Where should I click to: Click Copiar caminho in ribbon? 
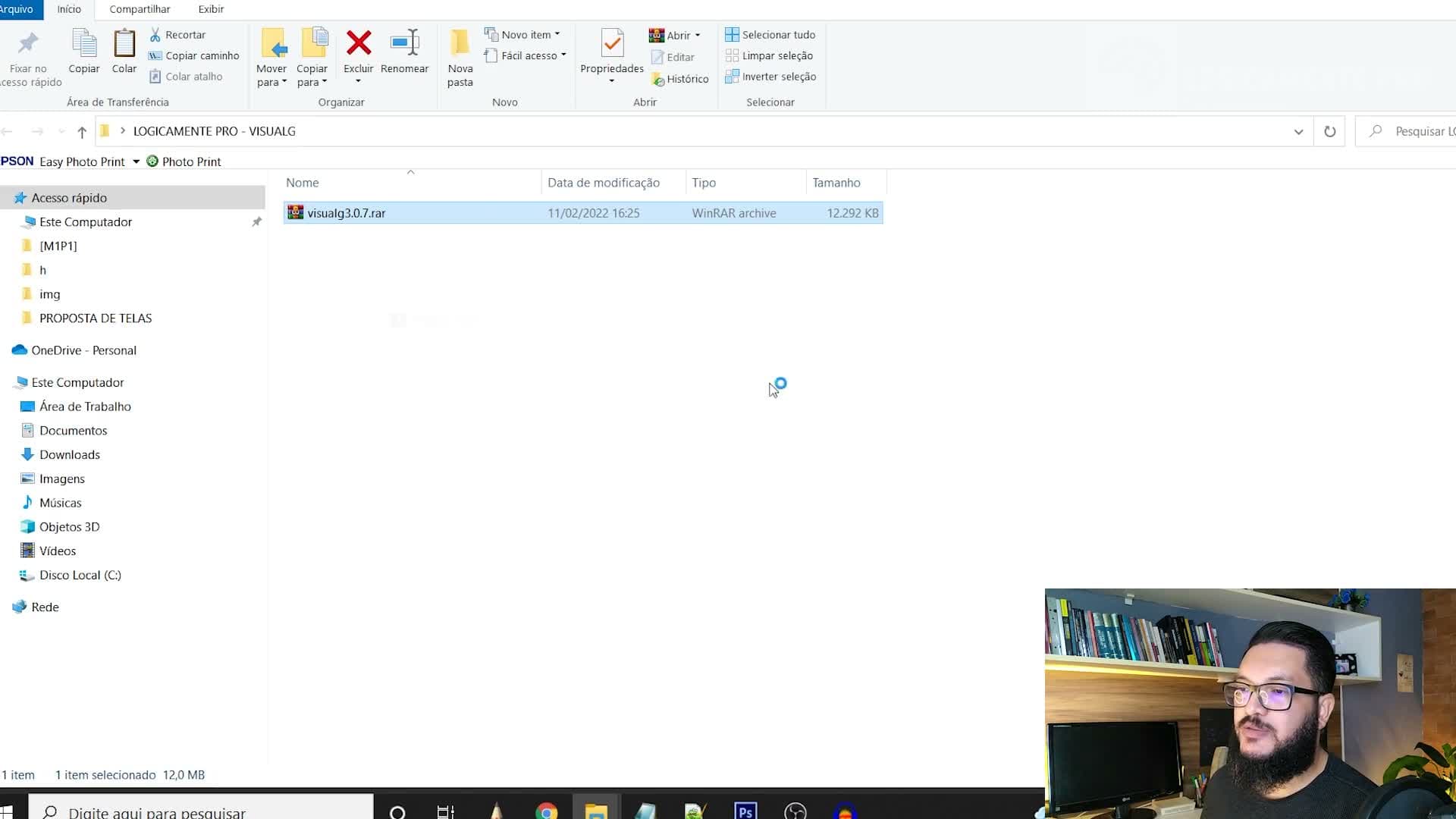(x=194, y=55)
